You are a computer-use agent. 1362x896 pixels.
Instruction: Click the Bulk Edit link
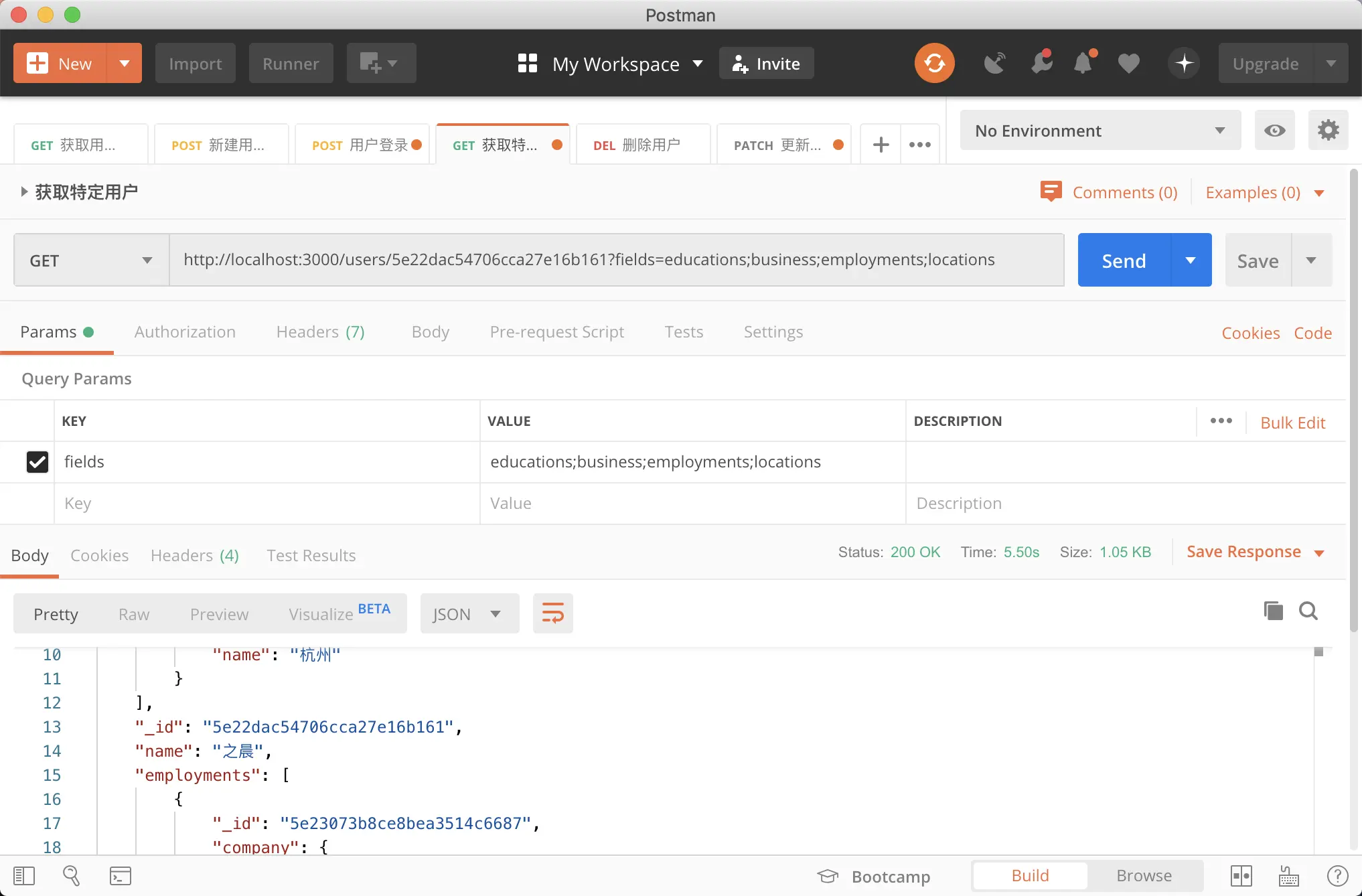click(x=1292, y=423)
